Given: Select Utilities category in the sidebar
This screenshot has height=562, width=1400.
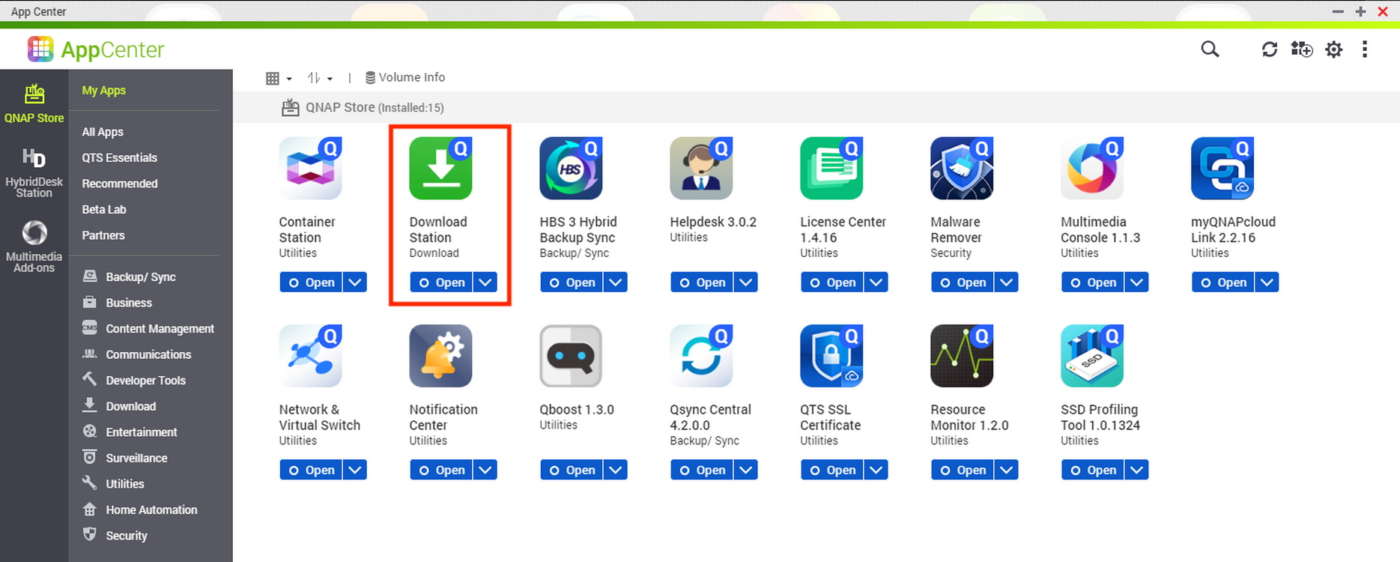Looking at the screenshot, I should click(x=113, y=484).
